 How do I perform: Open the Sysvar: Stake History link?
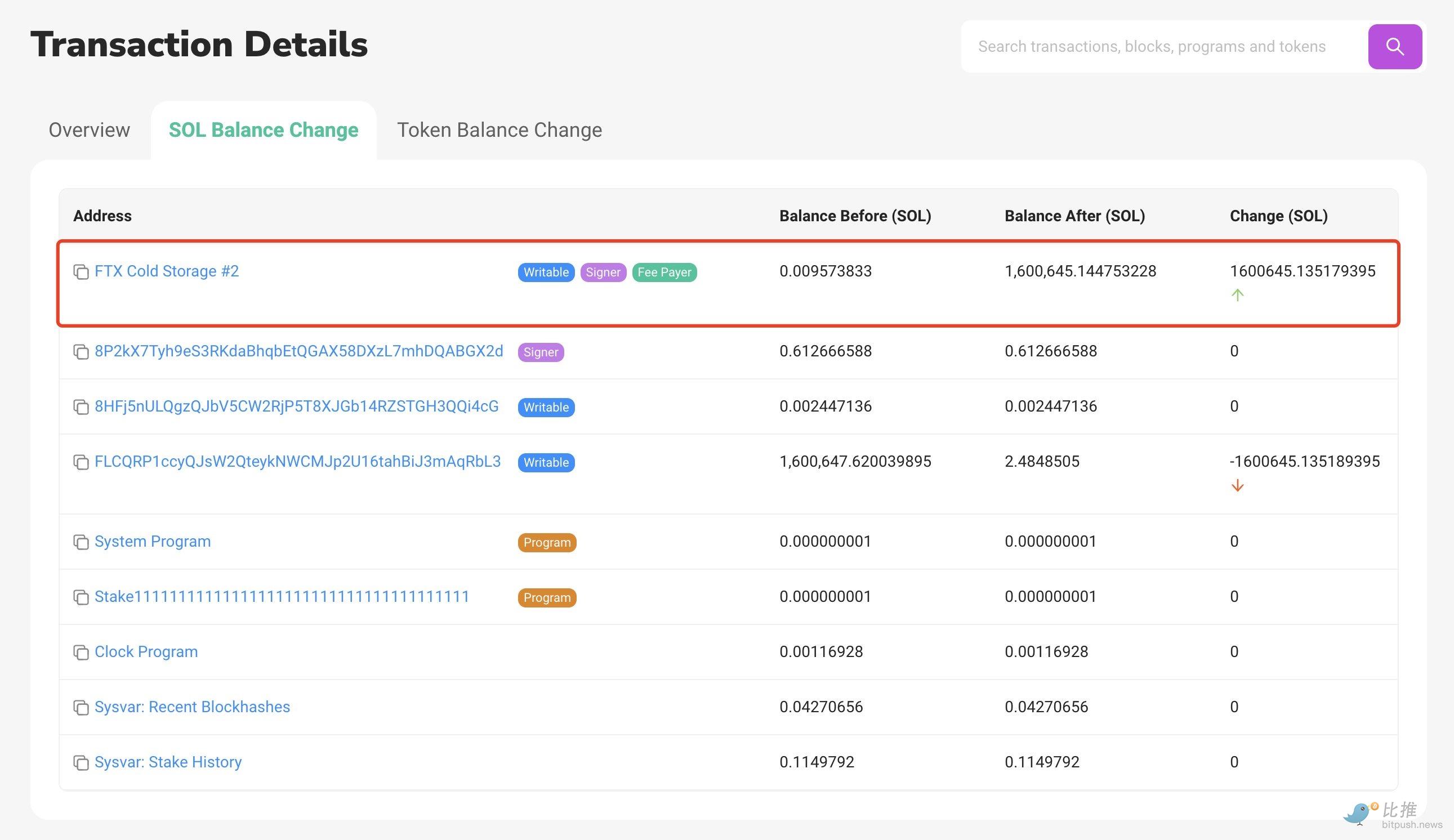(x=168, y=762)
